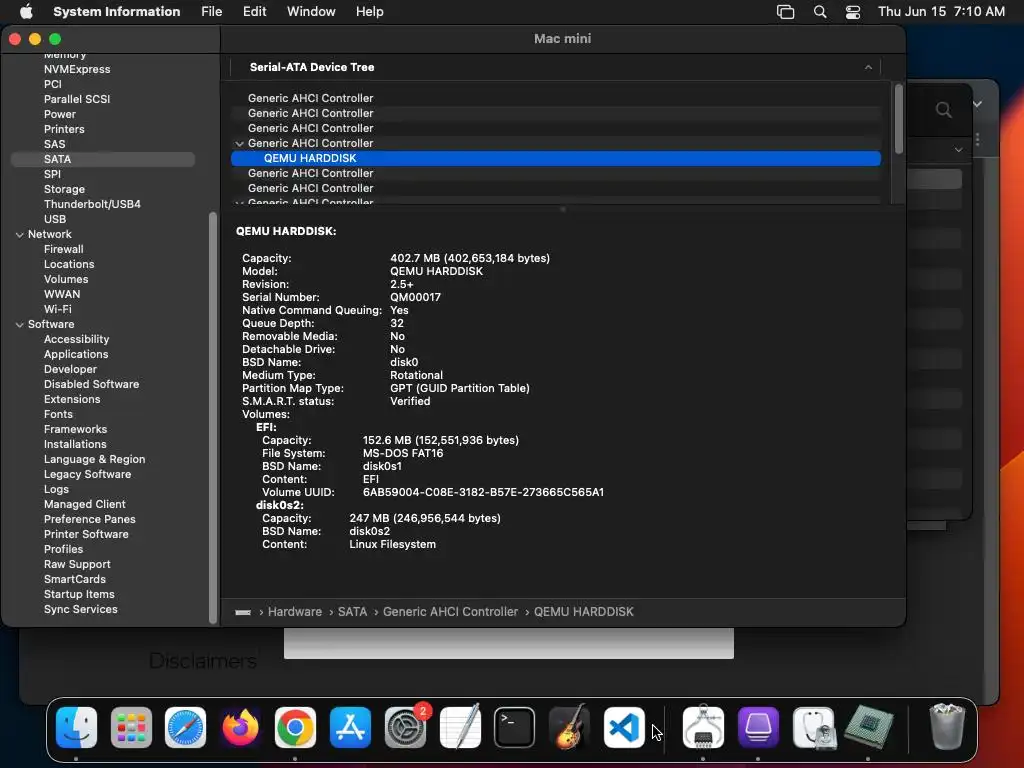Screen dimensions: 1024x768
Task: Toggle Serial-ATA Device Tree sort chevron
Action: pyautogui.click(x=868, y=67)
